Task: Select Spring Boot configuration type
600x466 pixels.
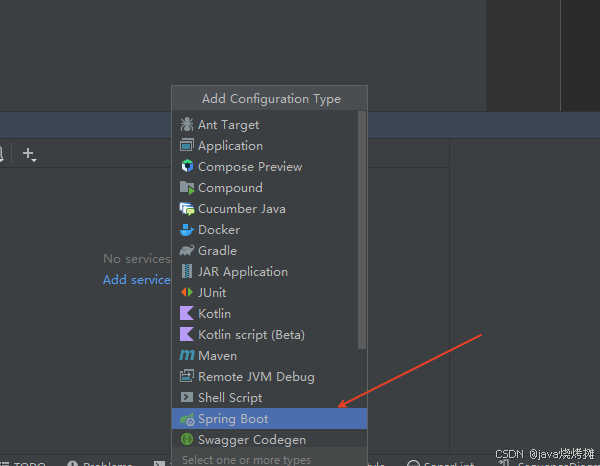Action: point(269,419)
